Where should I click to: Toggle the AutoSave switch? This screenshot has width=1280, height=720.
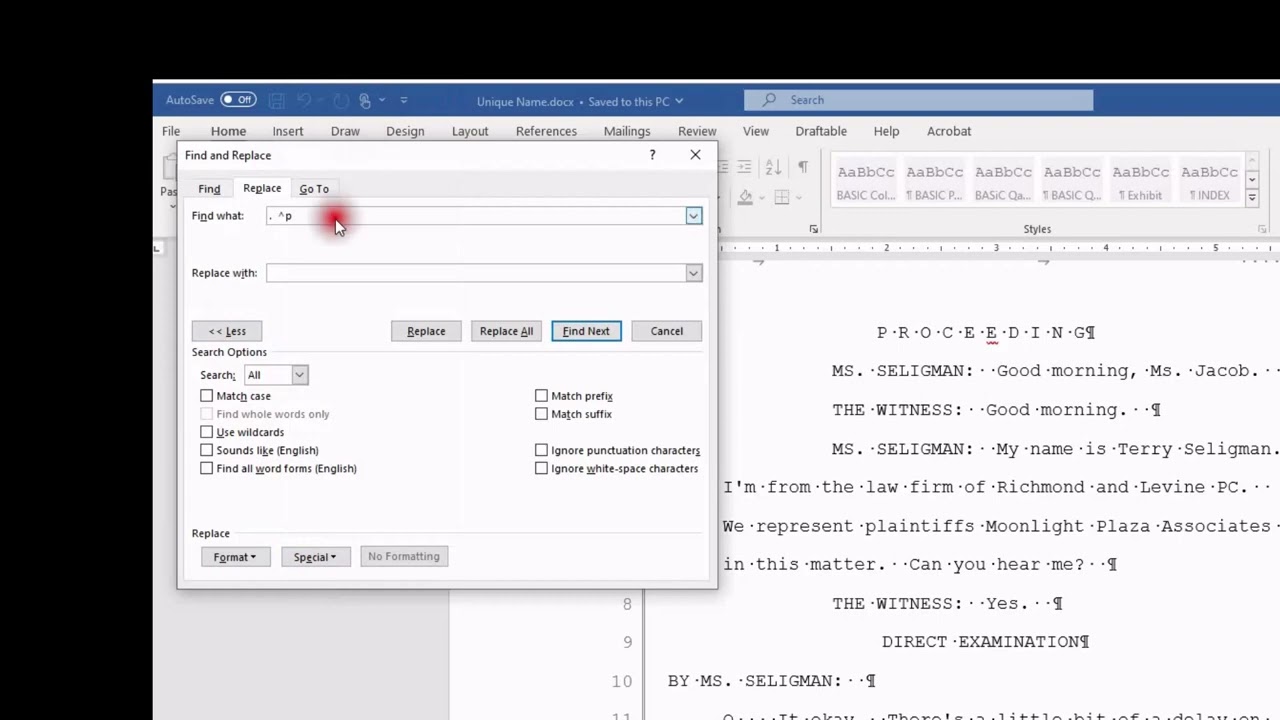point(239,100)
